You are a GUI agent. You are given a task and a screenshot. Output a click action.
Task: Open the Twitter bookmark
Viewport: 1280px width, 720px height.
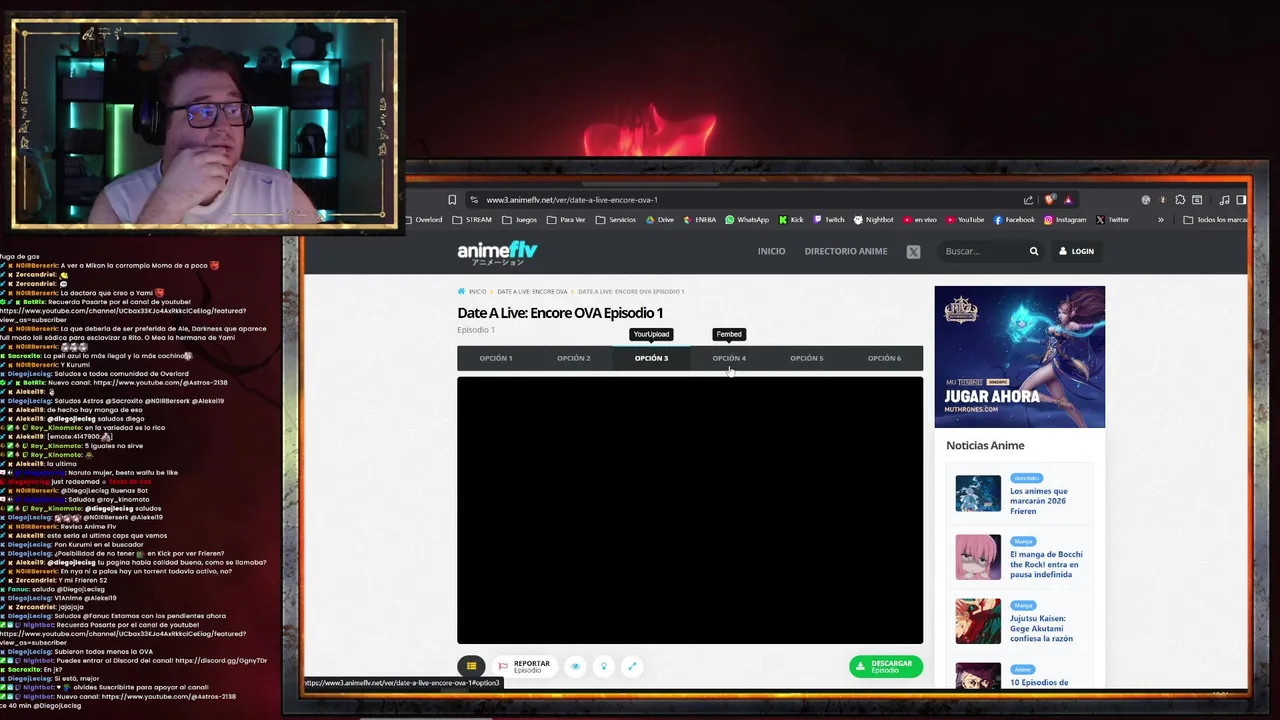(x=1112, y=220)
